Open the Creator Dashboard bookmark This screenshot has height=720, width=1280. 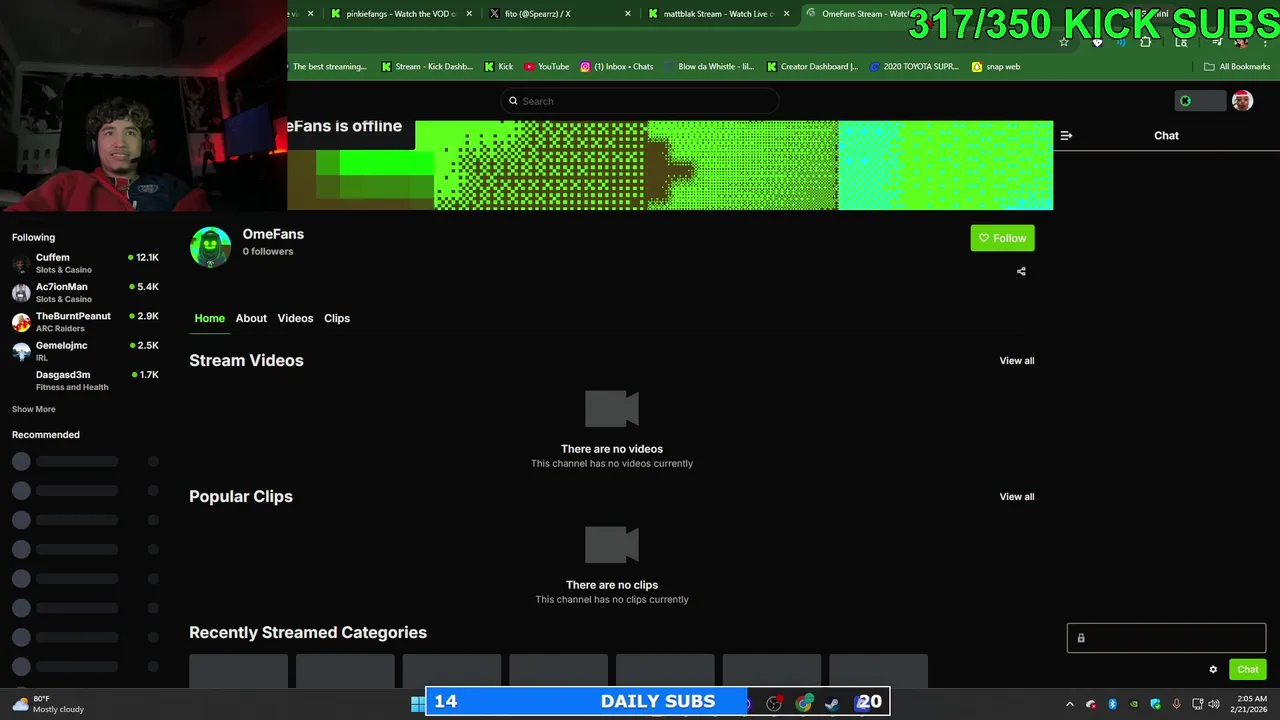coord(813,67)
